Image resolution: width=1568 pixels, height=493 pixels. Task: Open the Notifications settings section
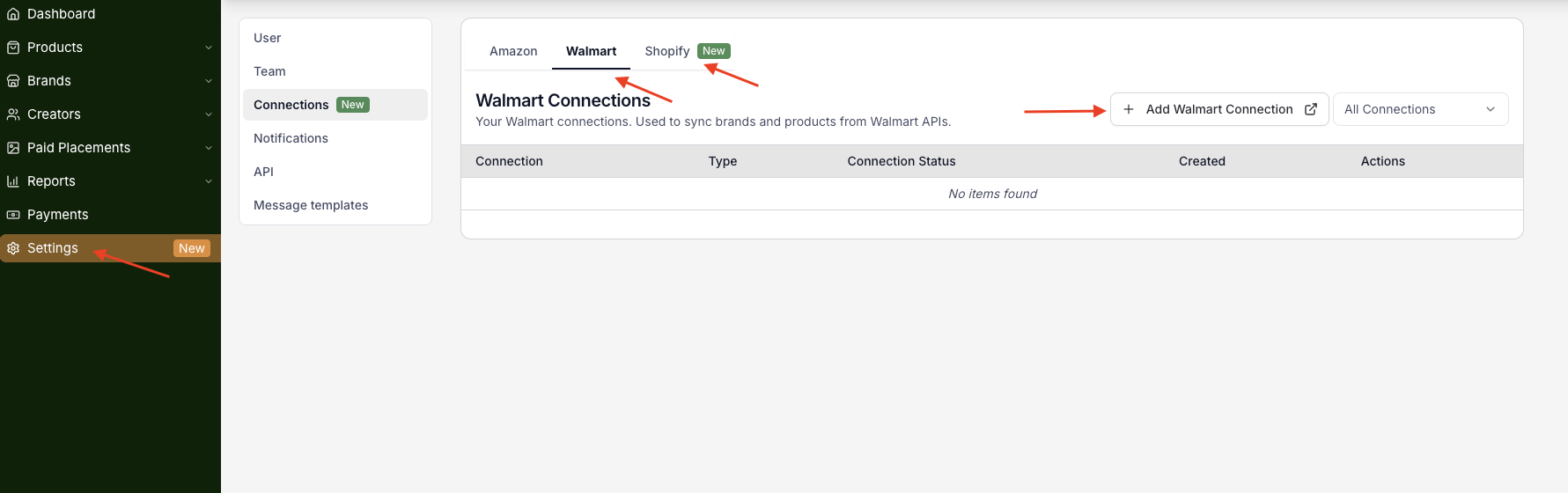[291, 138]
